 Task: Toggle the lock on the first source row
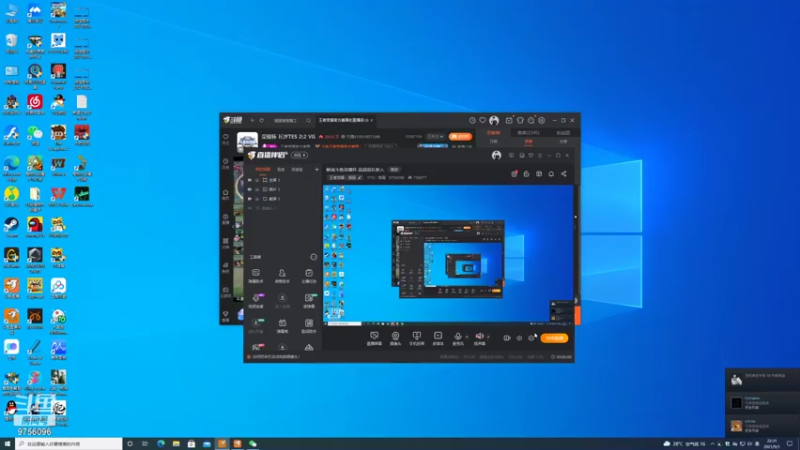pyautogui.click(x=257, y=180)
